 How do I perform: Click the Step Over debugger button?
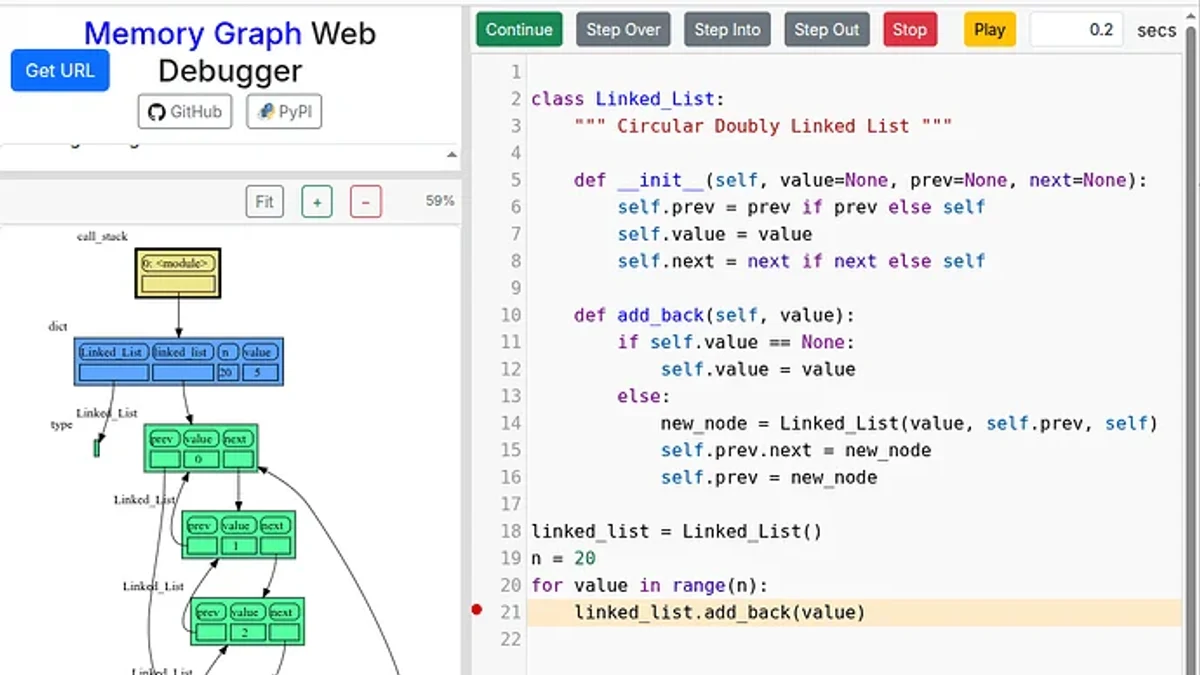coord(623,30)
